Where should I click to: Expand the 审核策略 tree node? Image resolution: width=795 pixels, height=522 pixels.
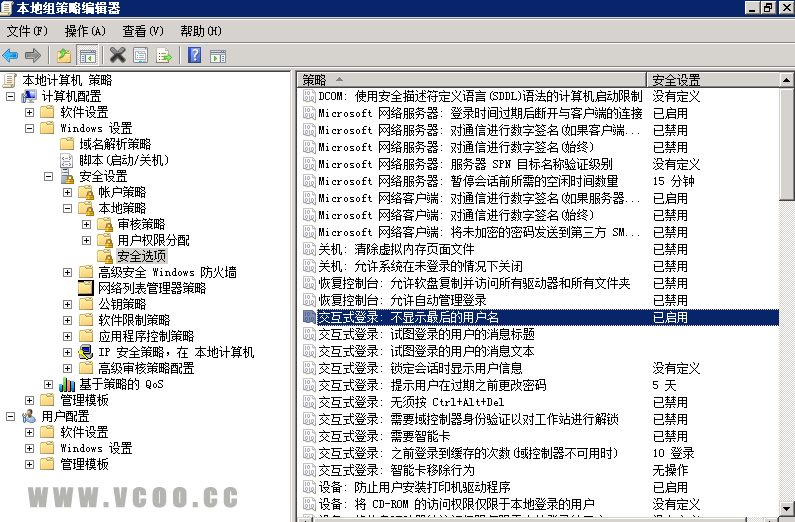pos(86,224)
